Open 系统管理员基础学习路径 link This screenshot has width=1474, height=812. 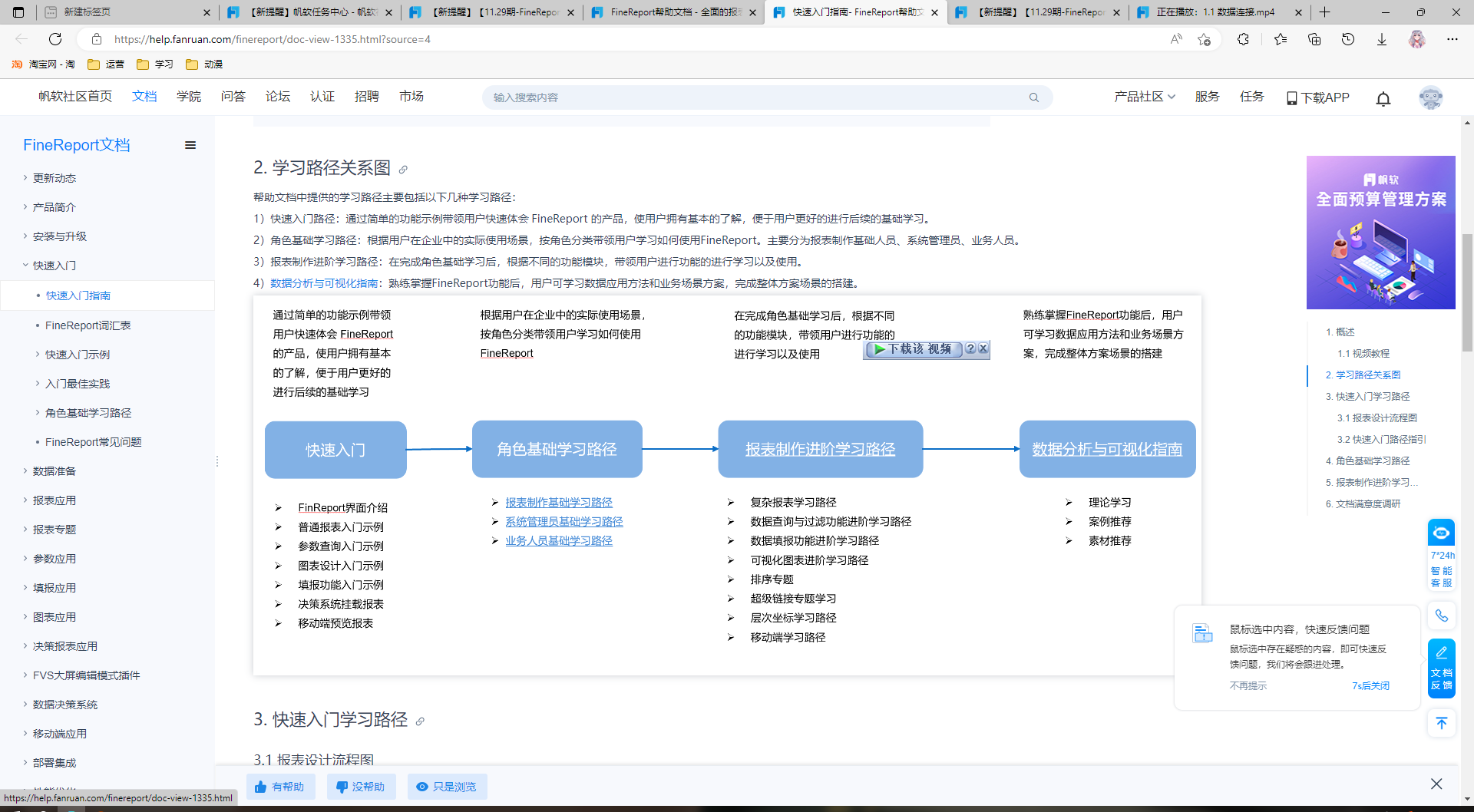click(564, 522)
